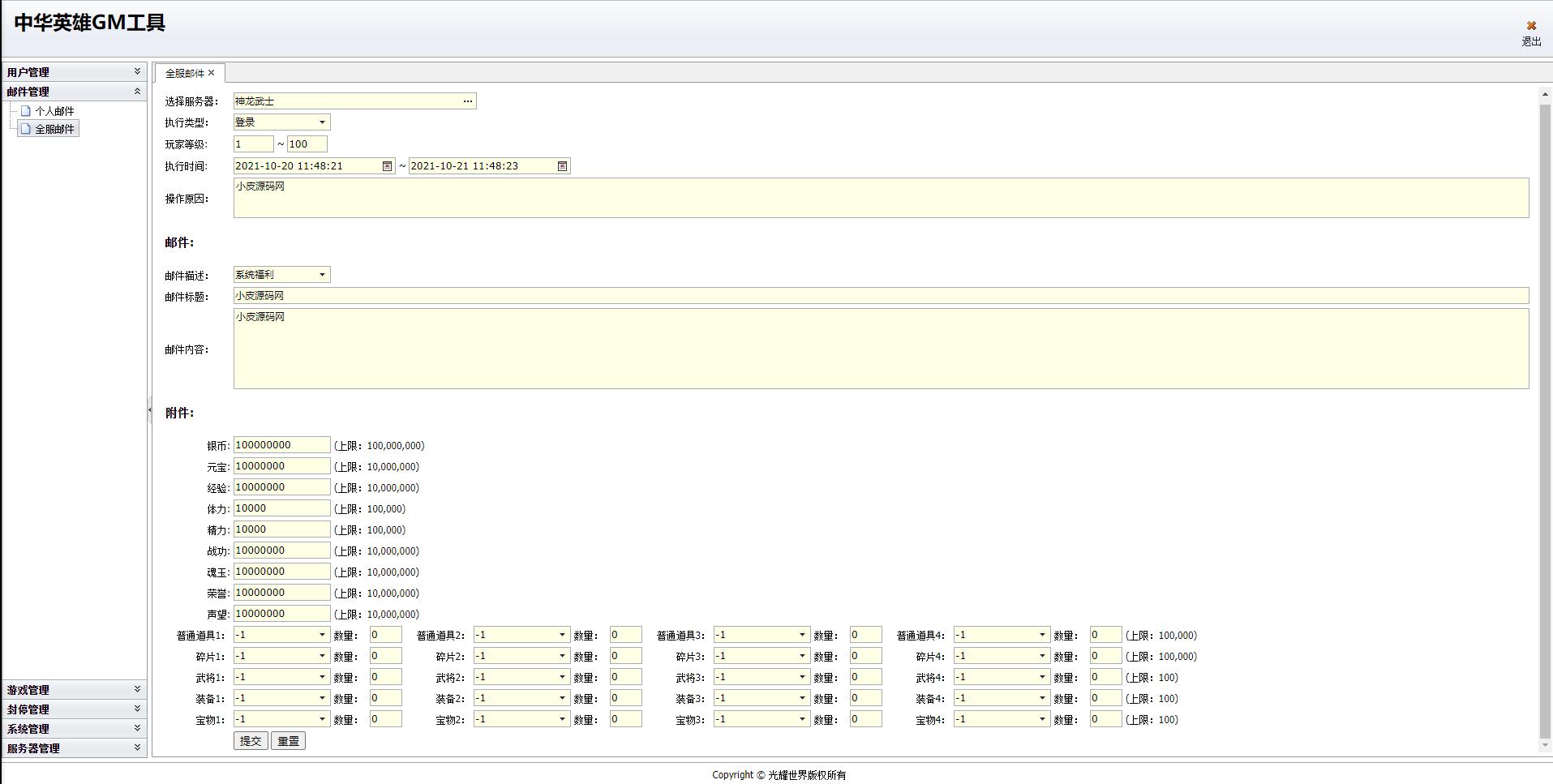
Task: Click the 银币 amount input field
Action: click(x=281, y=445)
